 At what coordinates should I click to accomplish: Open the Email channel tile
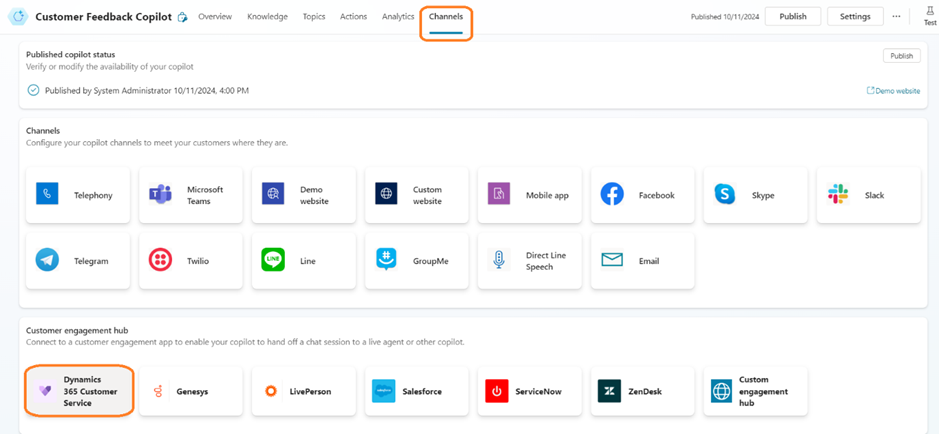(643, 261)
